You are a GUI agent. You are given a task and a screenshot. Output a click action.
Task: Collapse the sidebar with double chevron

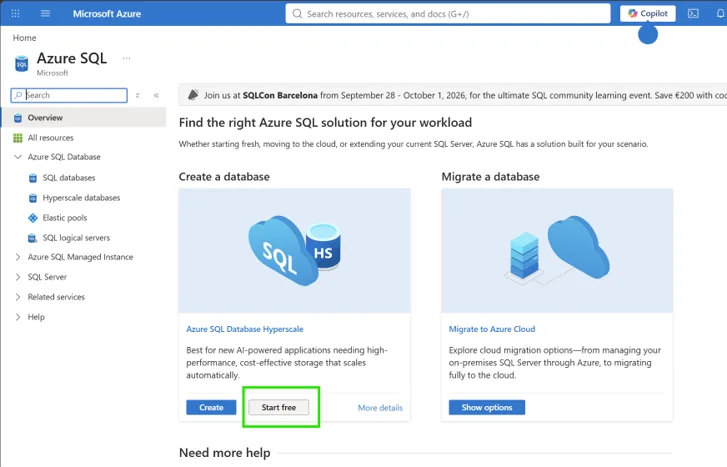[x=156, y=96]
